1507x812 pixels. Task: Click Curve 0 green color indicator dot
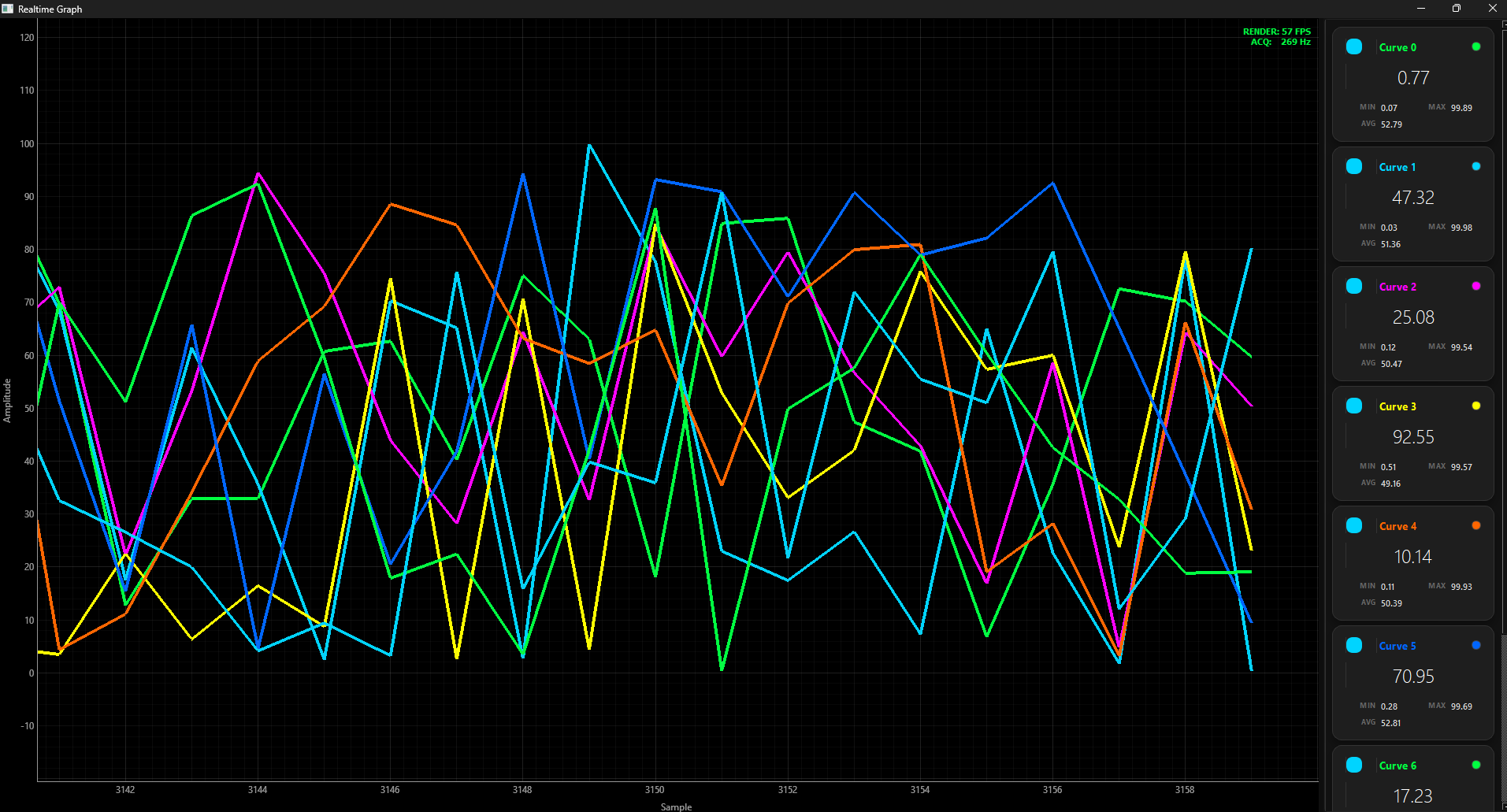[x=1476, y=46]
